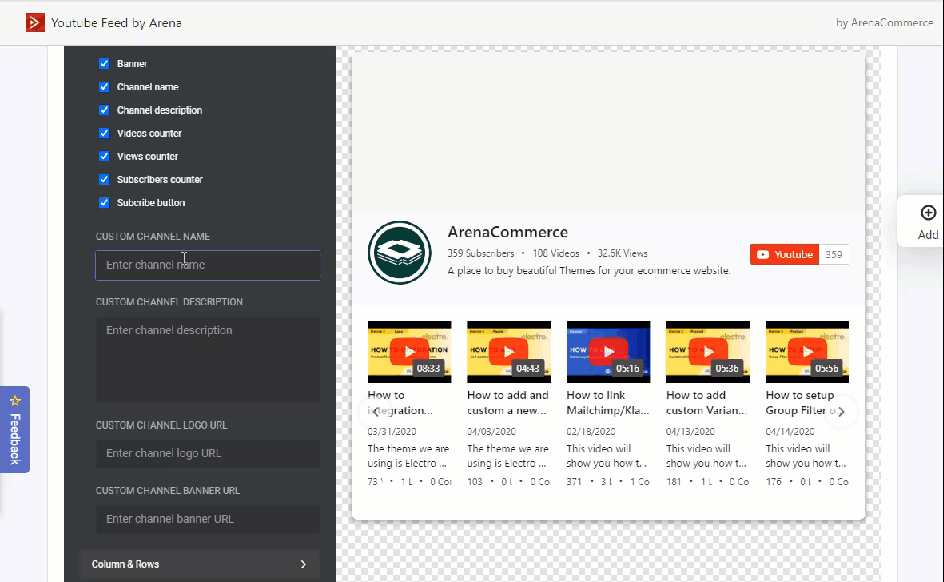Click the by ArenaCommerce link
This screenshot has width=944, height=582.
884,23
